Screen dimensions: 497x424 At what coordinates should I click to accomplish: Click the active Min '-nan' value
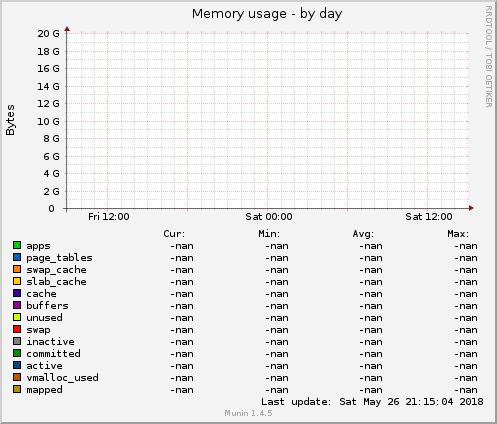(x=277, y=366)
